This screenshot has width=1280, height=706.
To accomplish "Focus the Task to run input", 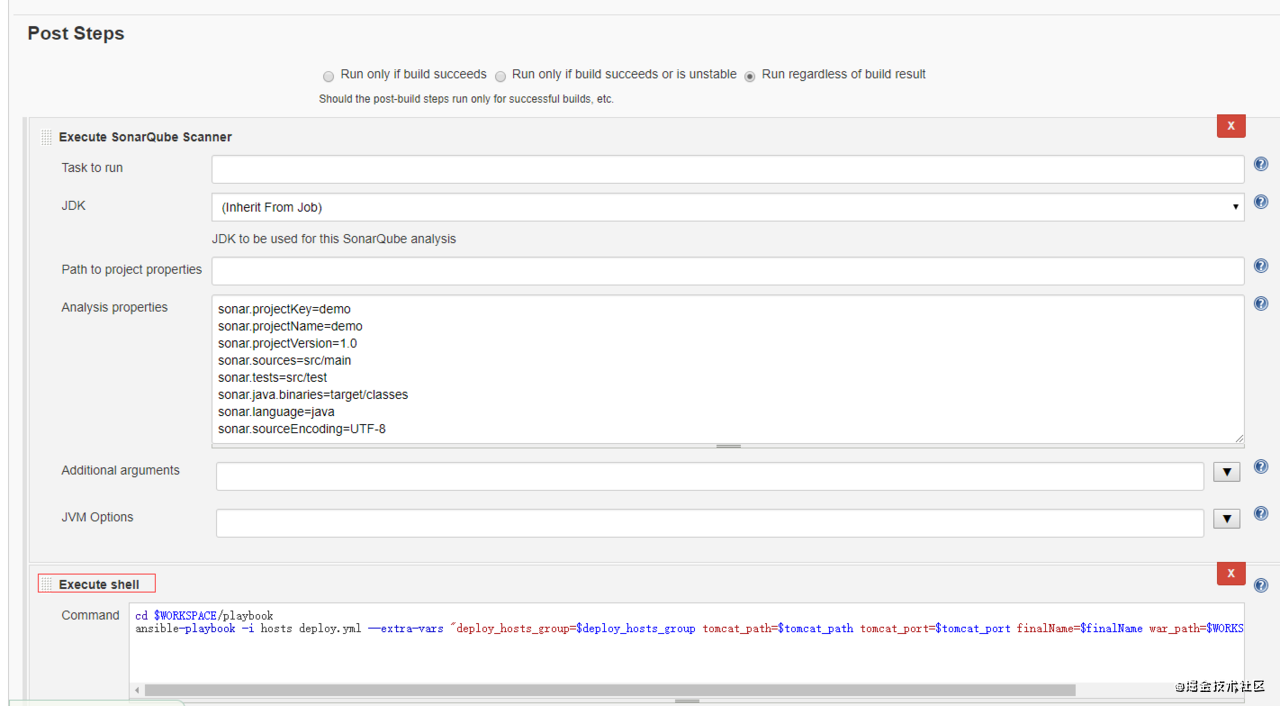I will (728, 169).
